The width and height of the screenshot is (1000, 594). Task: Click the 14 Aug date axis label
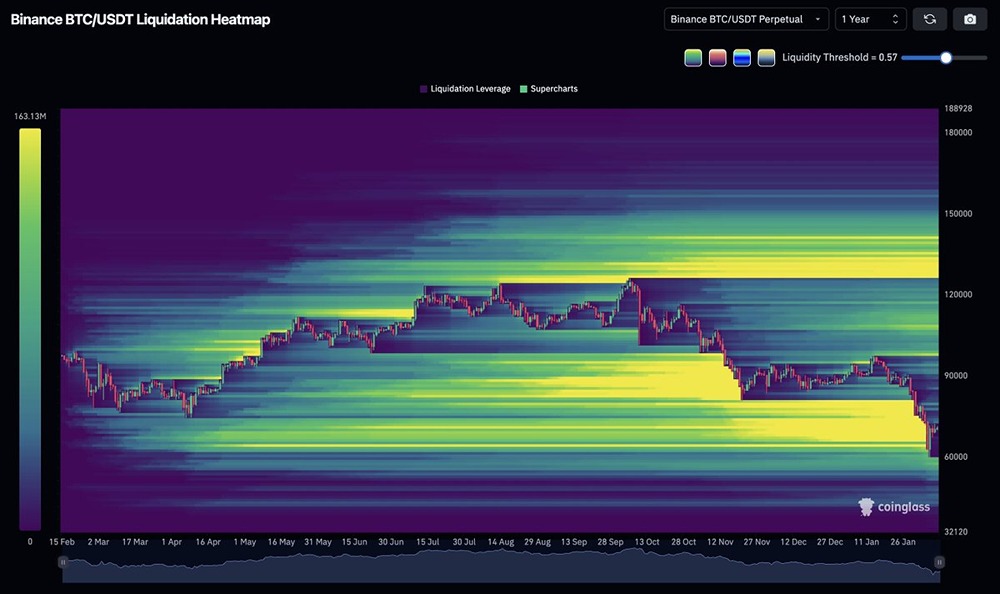point(501,542)
